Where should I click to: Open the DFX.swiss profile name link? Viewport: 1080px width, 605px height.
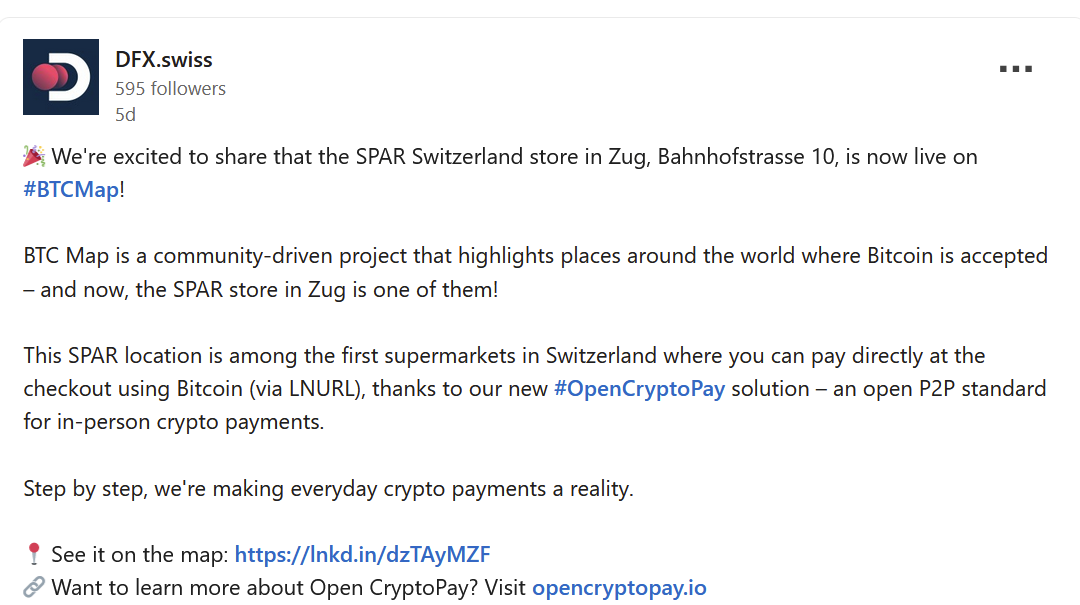[164, 60]
